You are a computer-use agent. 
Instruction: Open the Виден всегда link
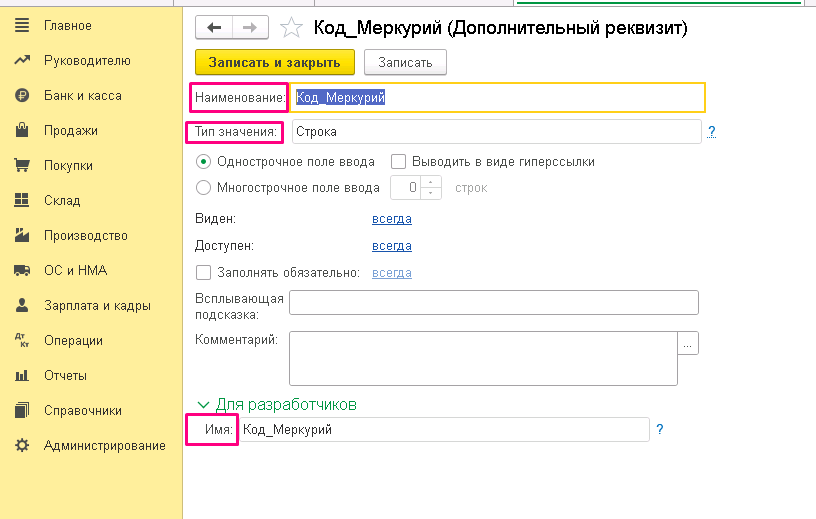pos(392,219)
